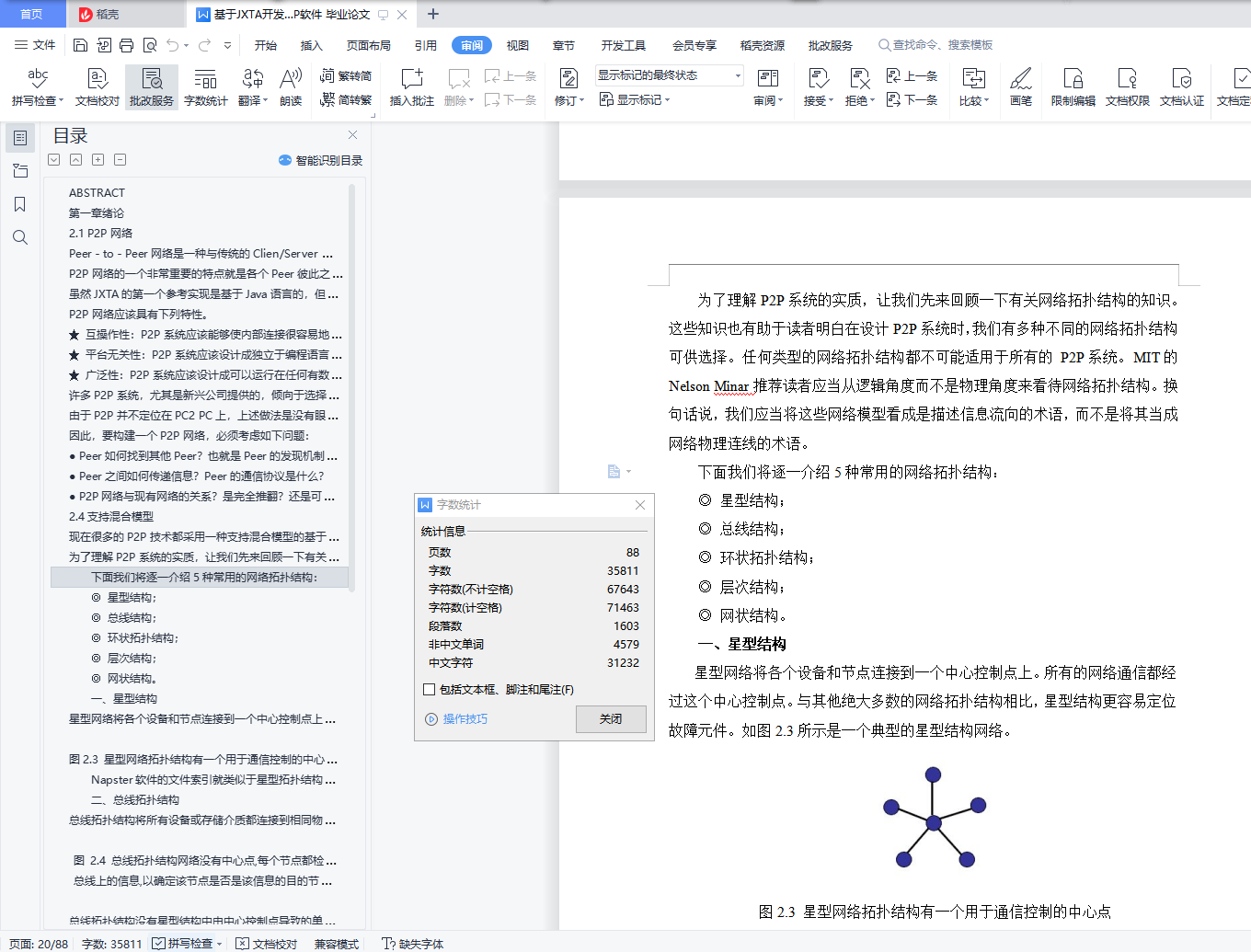Enable 包括文本框、脚注和尾注 checkbox
The width and height of the screenshot is (1251, 952).
point(429,690)
